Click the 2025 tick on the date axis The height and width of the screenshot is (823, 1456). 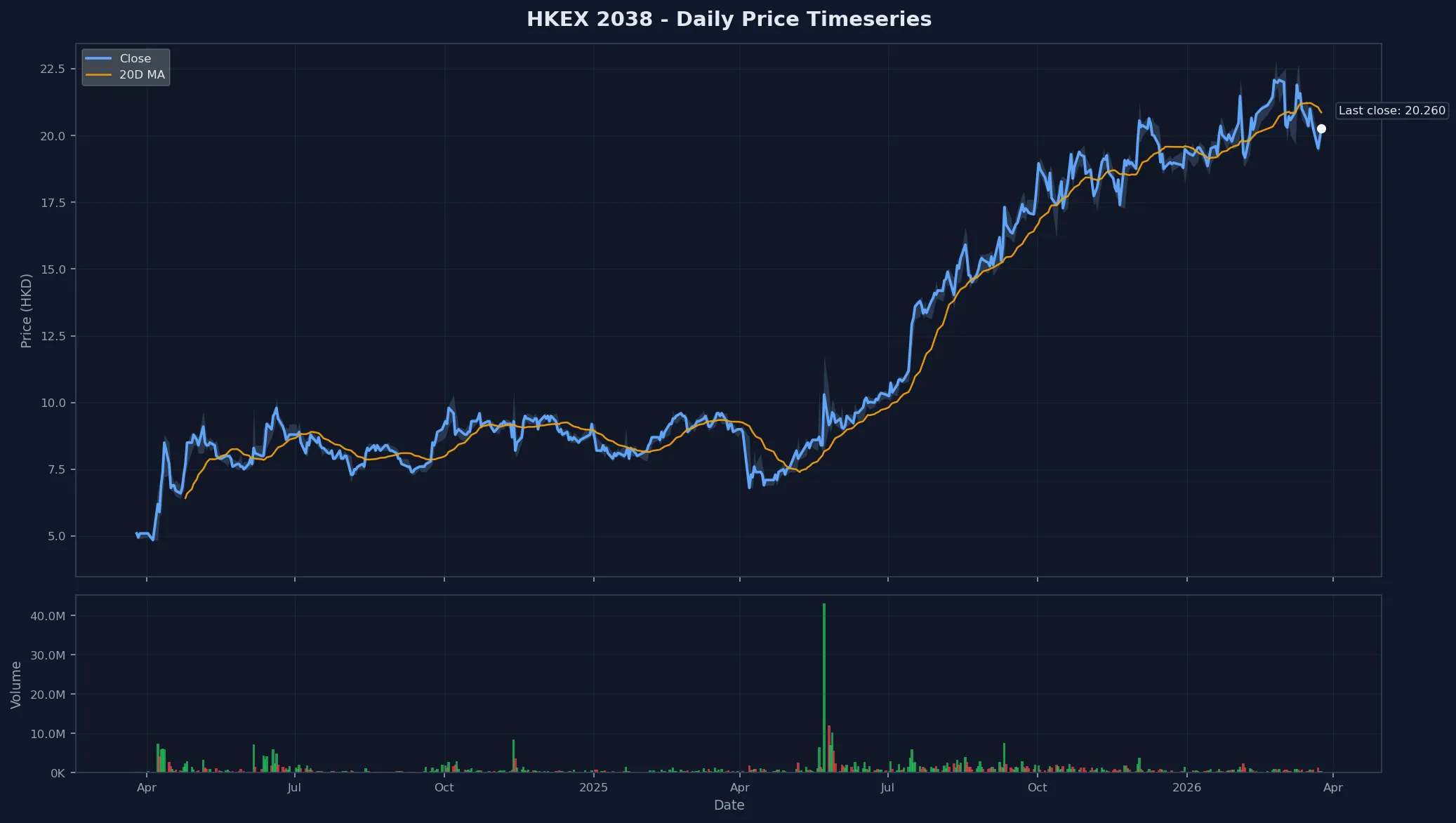tap(595, 788)
